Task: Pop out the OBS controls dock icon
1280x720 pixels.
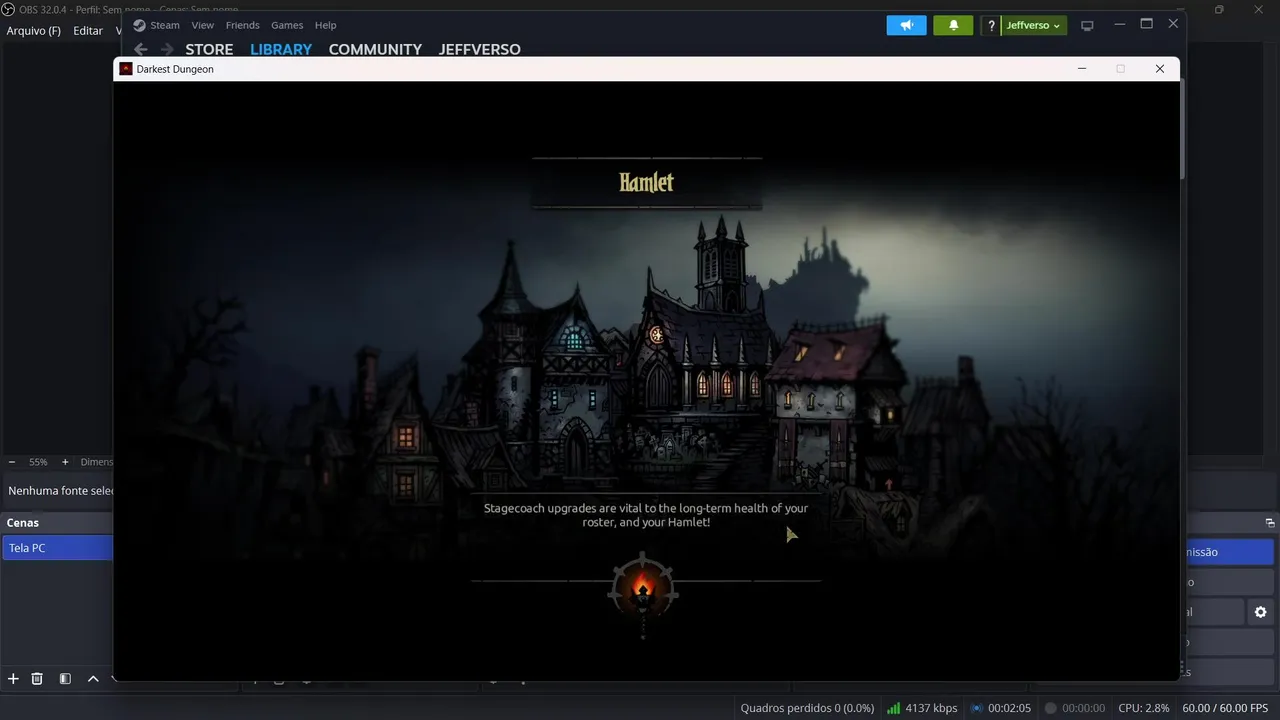Action: tap(1270, 523)
